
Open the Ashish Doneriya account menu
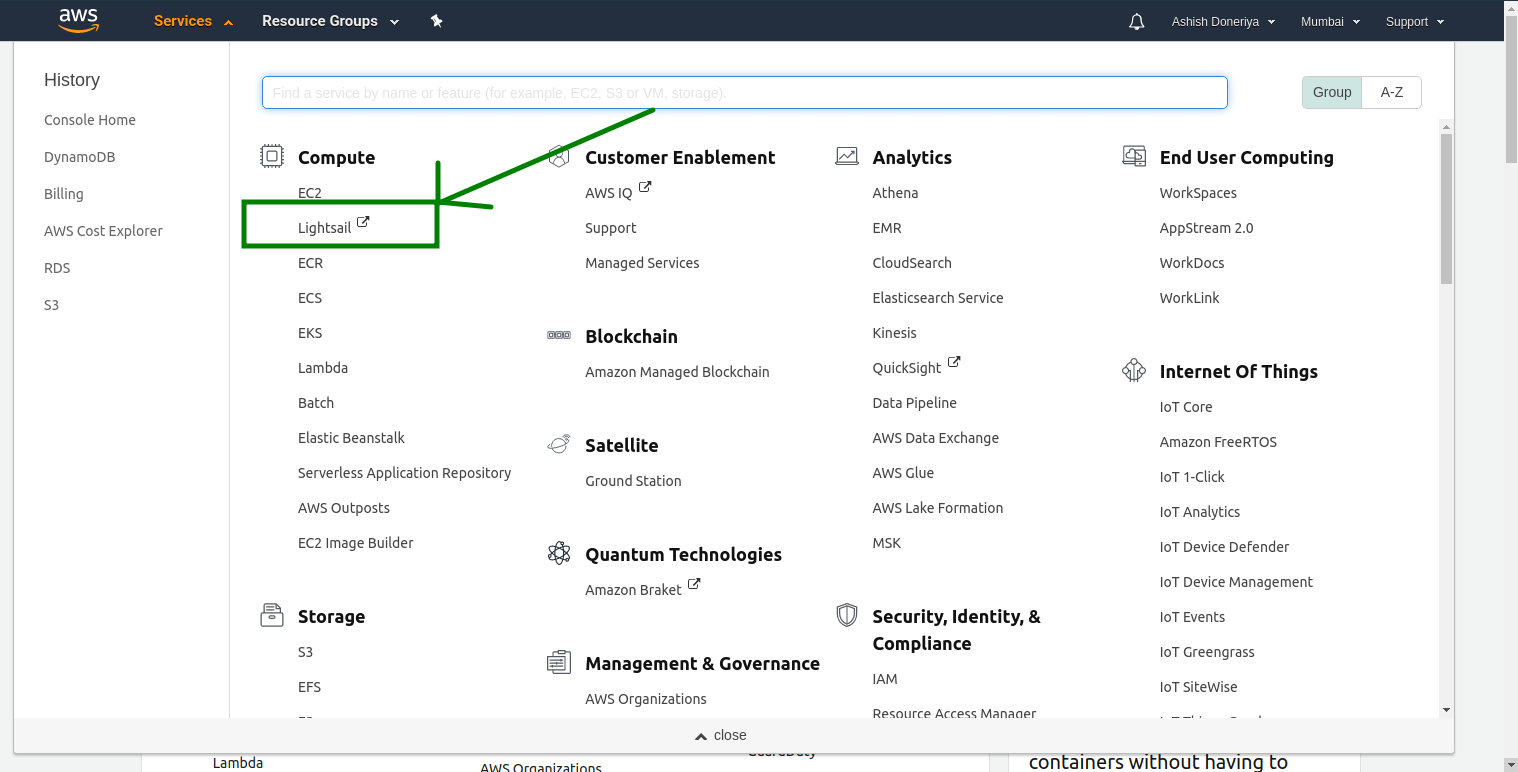tap(1223, 22)
